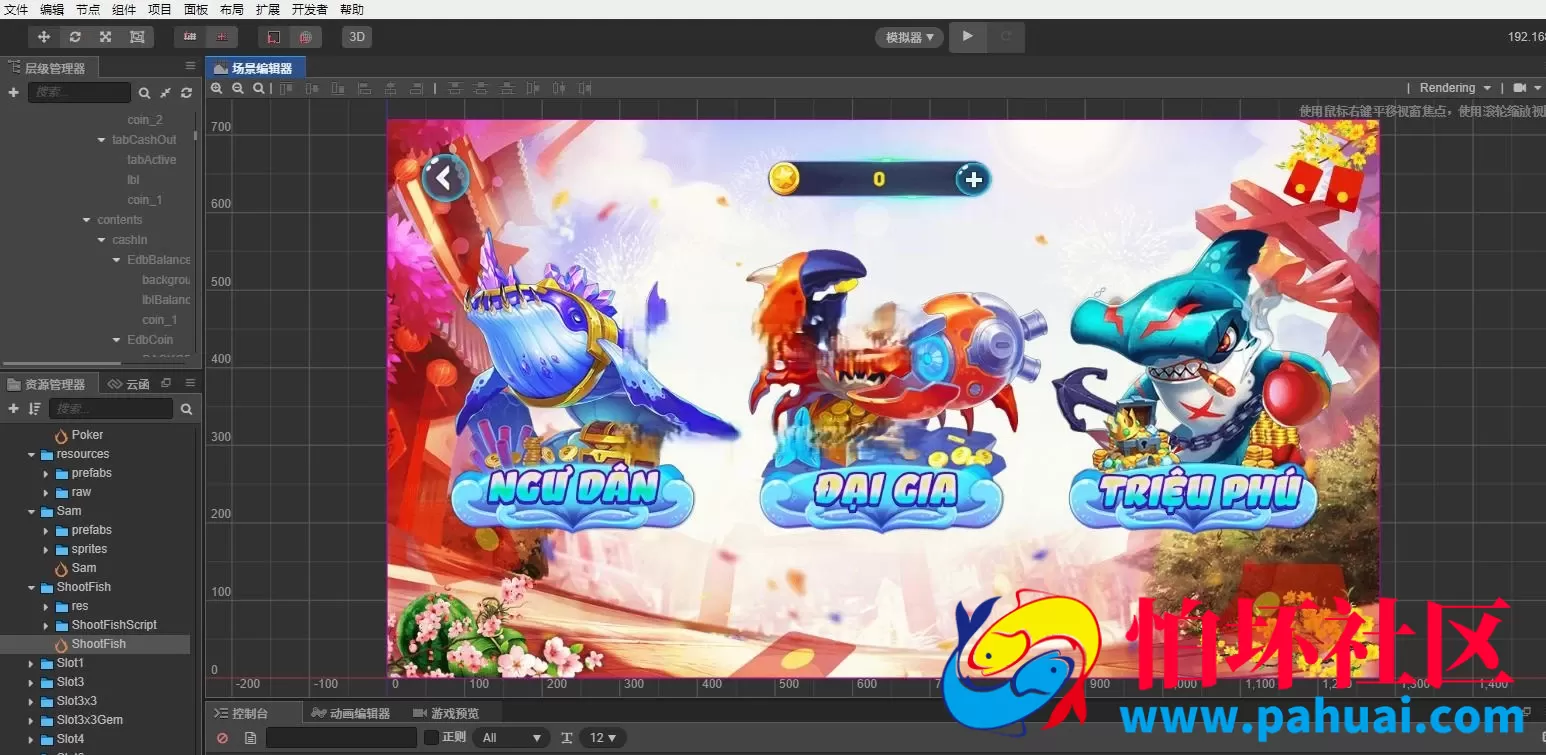Open the All log filter dropdown

(x=512, y=738)
